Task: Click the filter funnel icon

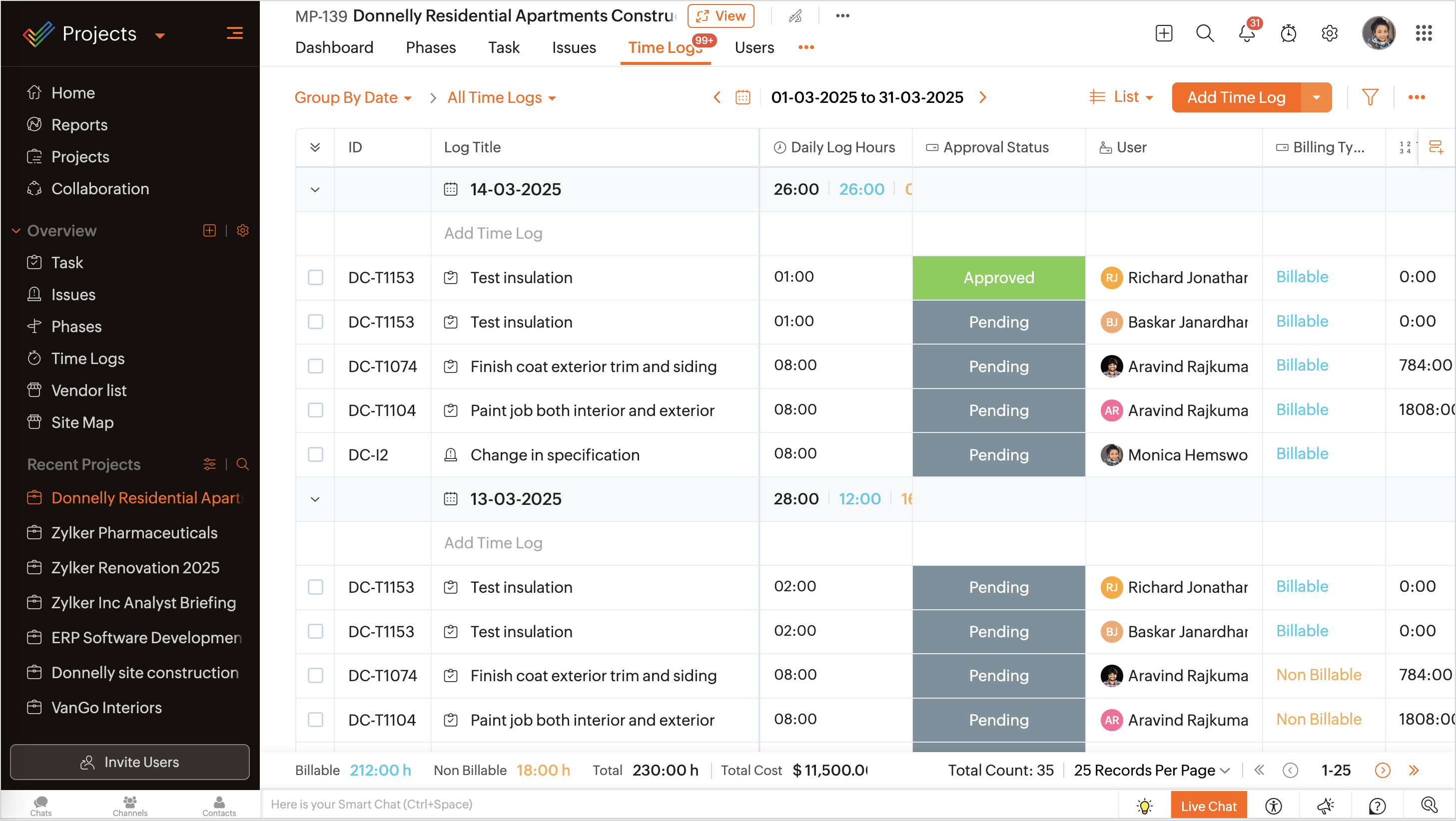Action: [1370, 97]
